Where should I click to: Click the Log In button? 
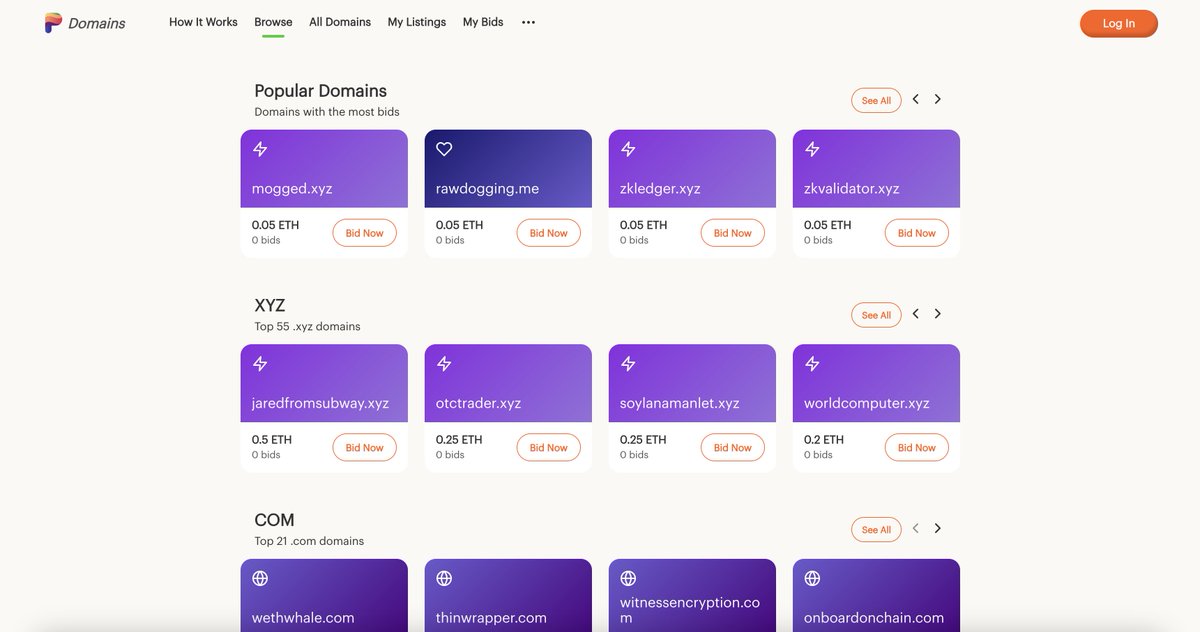pyautogui.click(x=1118, y=23)
